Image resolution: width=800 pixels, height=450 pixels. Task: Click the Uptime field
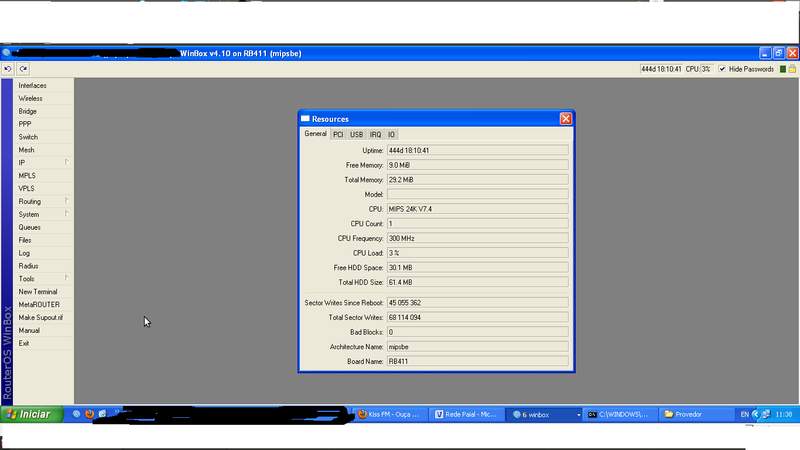(x=478, y=151)
